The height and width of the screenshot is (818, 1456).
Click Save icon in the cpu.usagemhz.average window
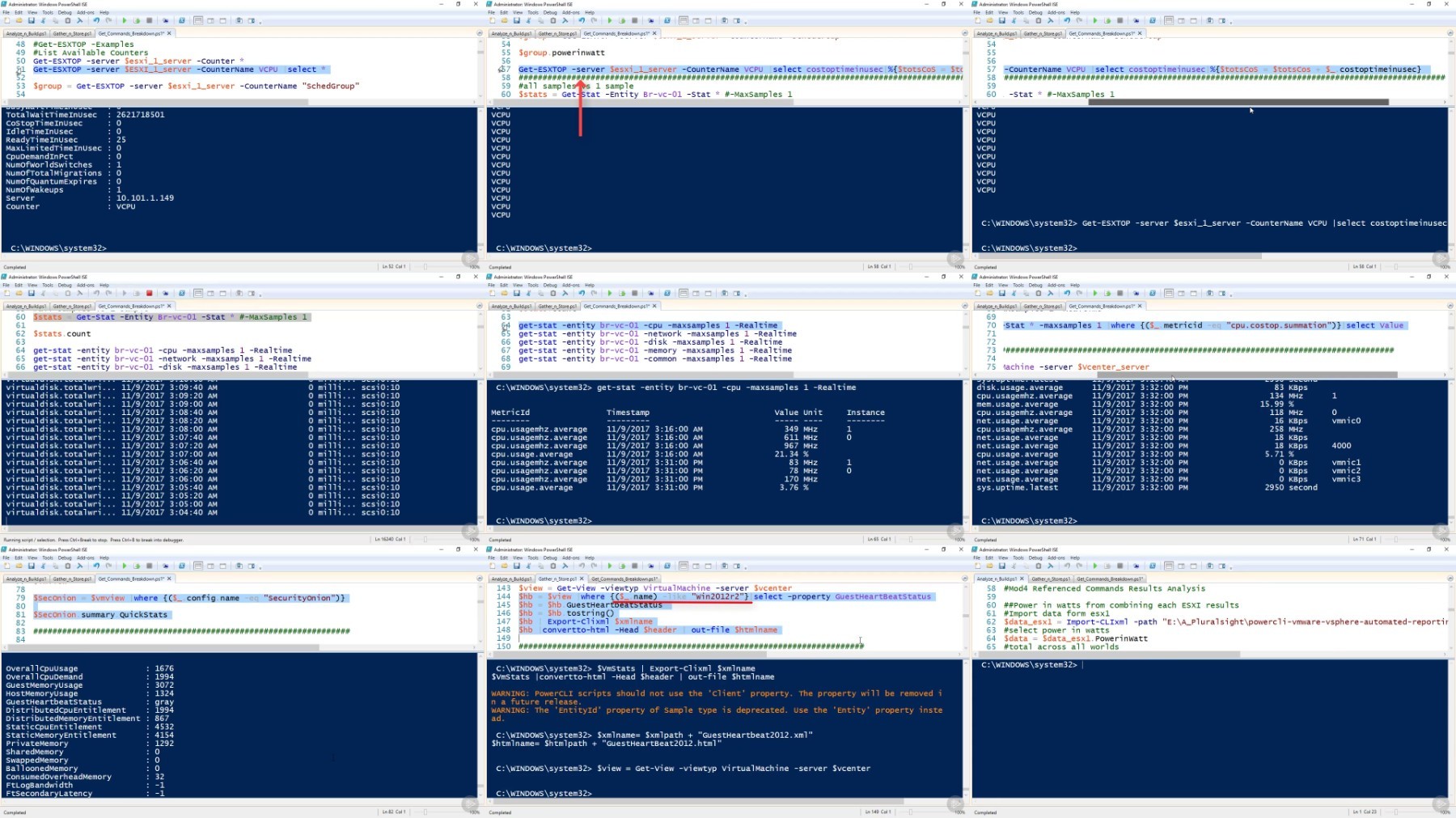coord(516,294)
